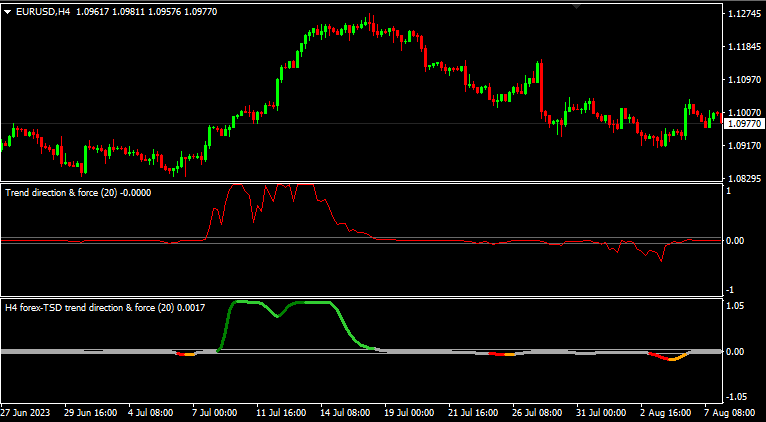Click price scale value 1.09170
The width and height of the screenshot is (766, 422).
(745, 146)
